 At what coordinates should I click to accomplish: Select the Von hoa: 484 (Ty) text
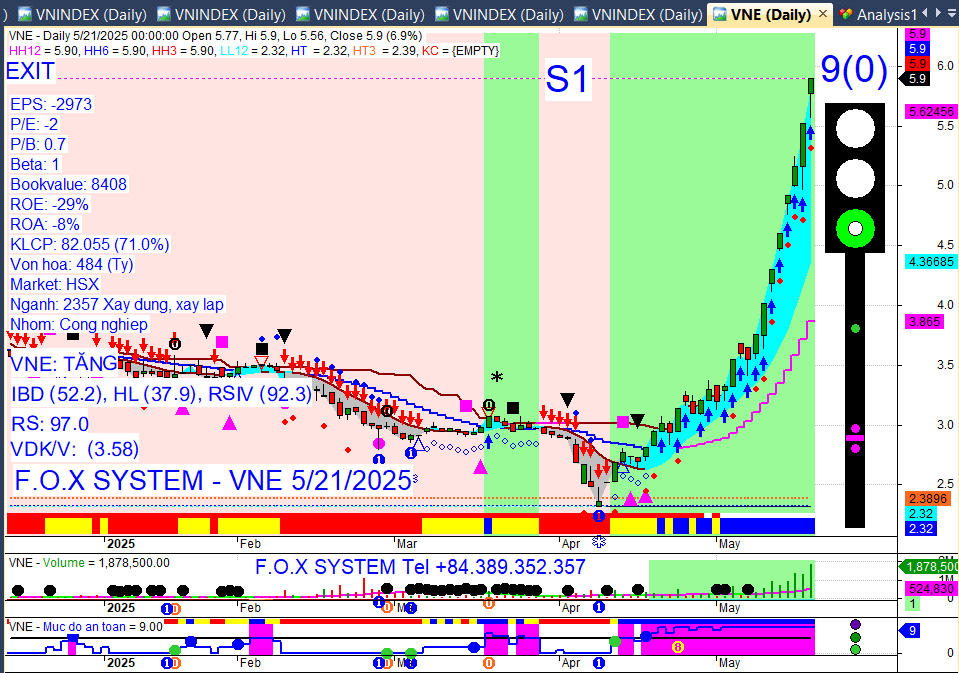[72, 264]
